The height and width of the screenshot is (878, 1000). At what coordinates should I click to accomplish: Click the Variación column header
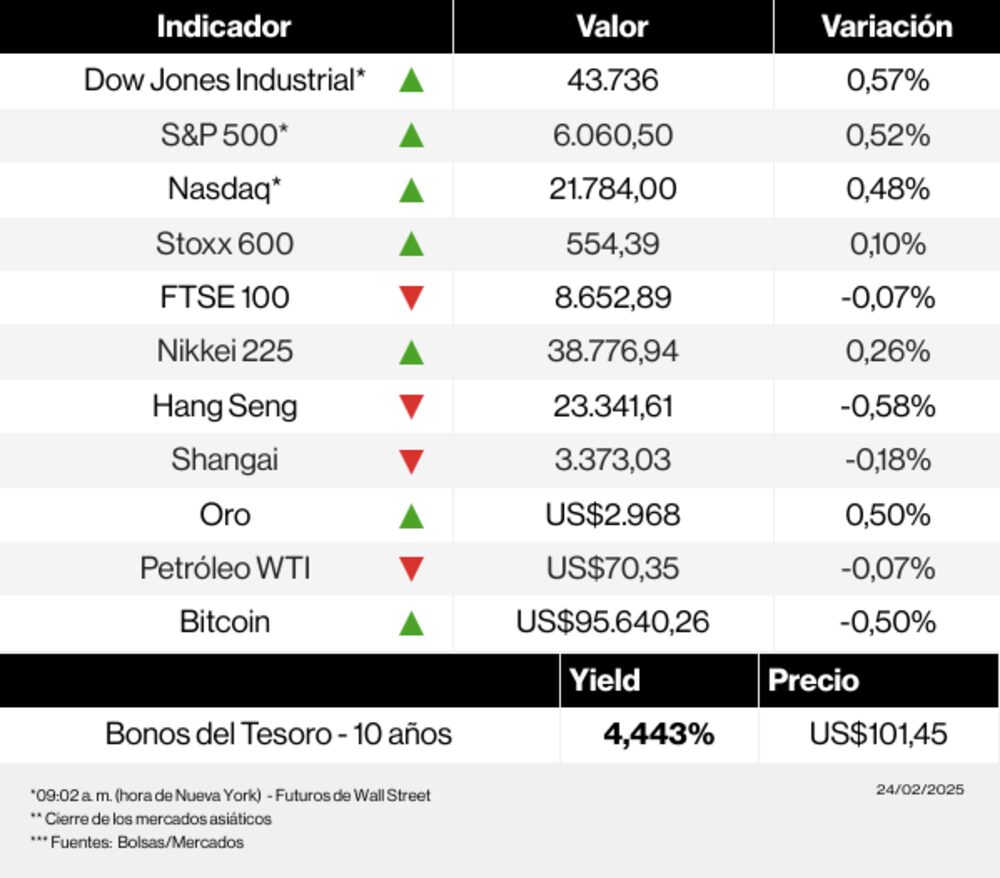(887, 27)
